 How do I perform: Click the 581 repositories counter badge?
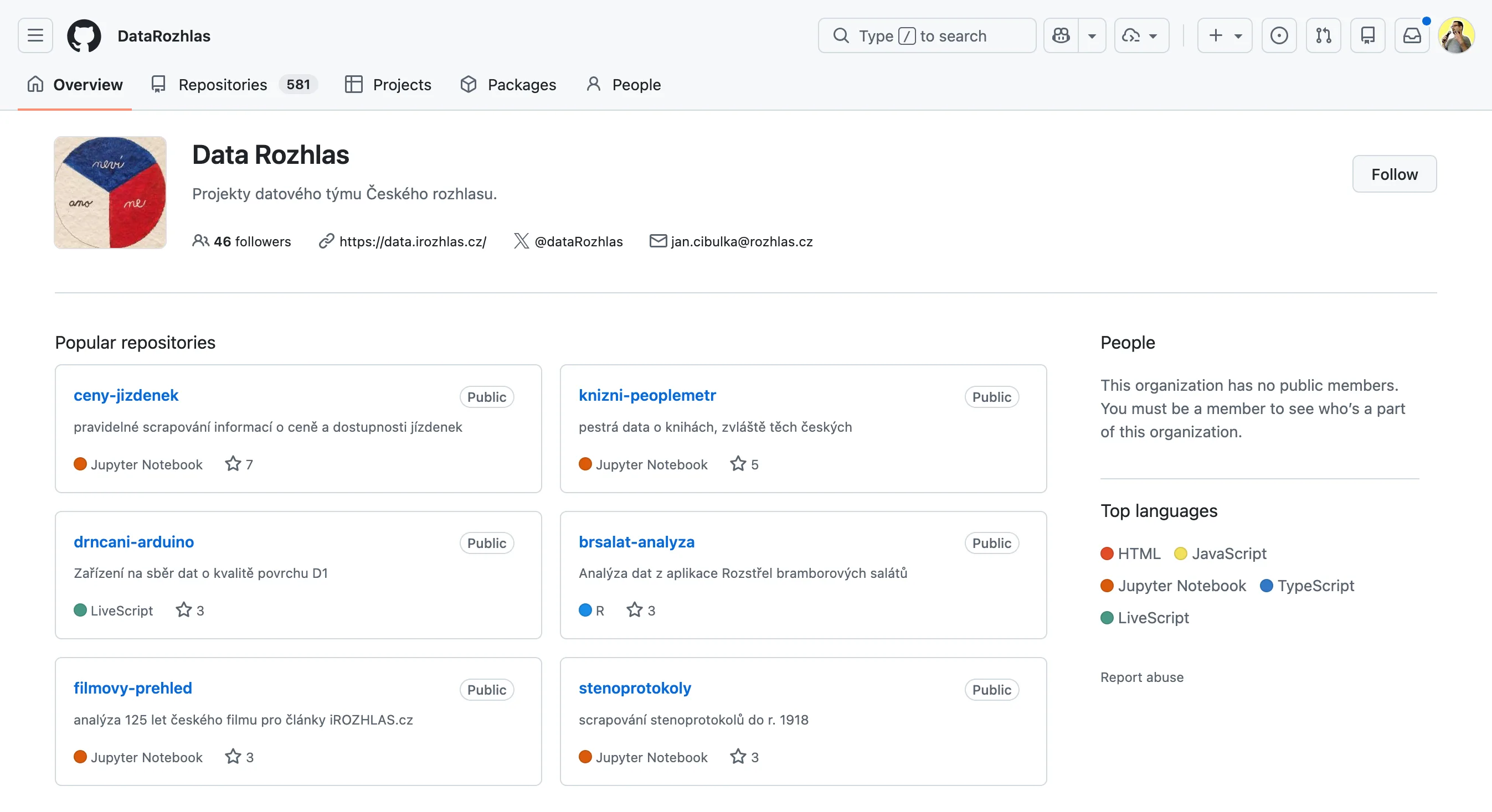click(x=299, y=85)
